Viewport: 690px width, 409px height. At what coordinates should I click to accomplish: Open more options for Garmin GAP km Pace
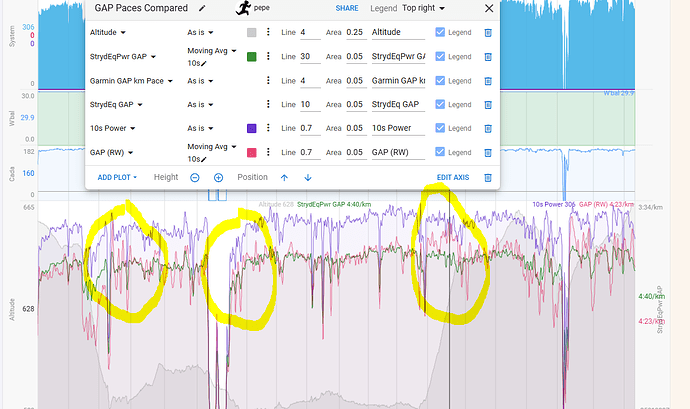tap(268, 81)
